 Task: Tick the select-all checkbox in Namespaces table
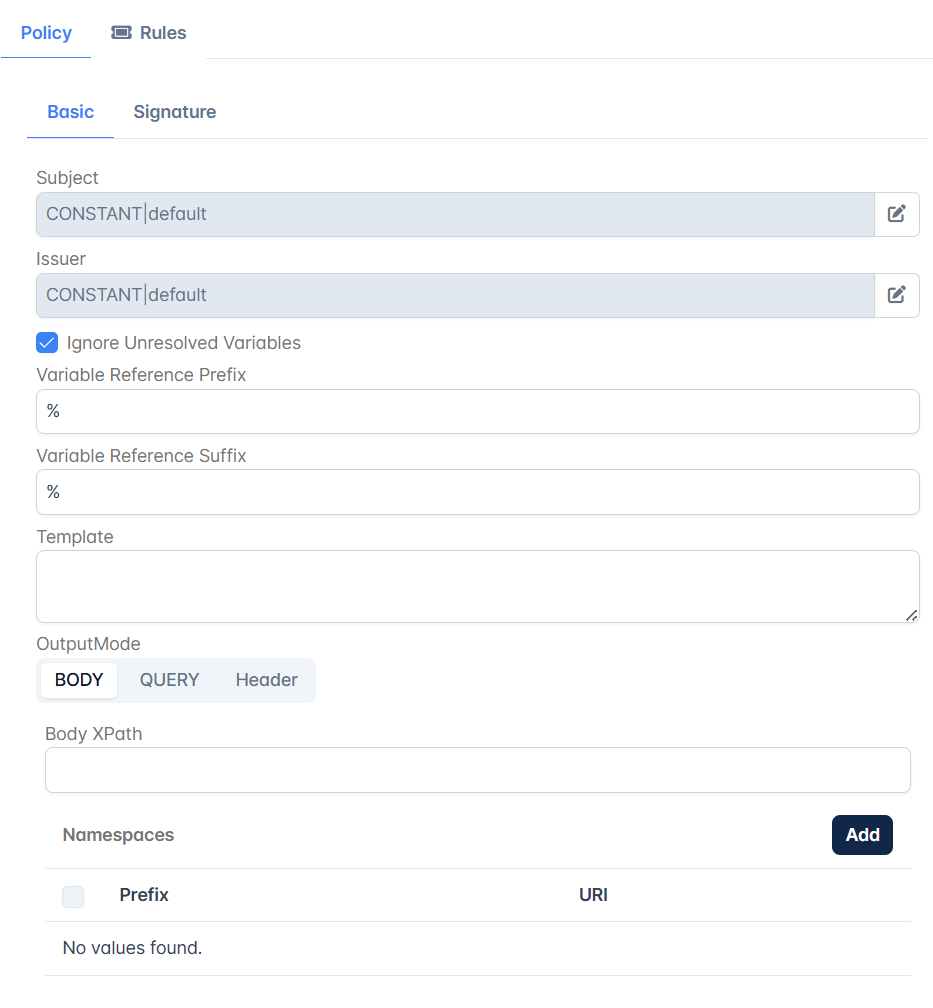73,896
